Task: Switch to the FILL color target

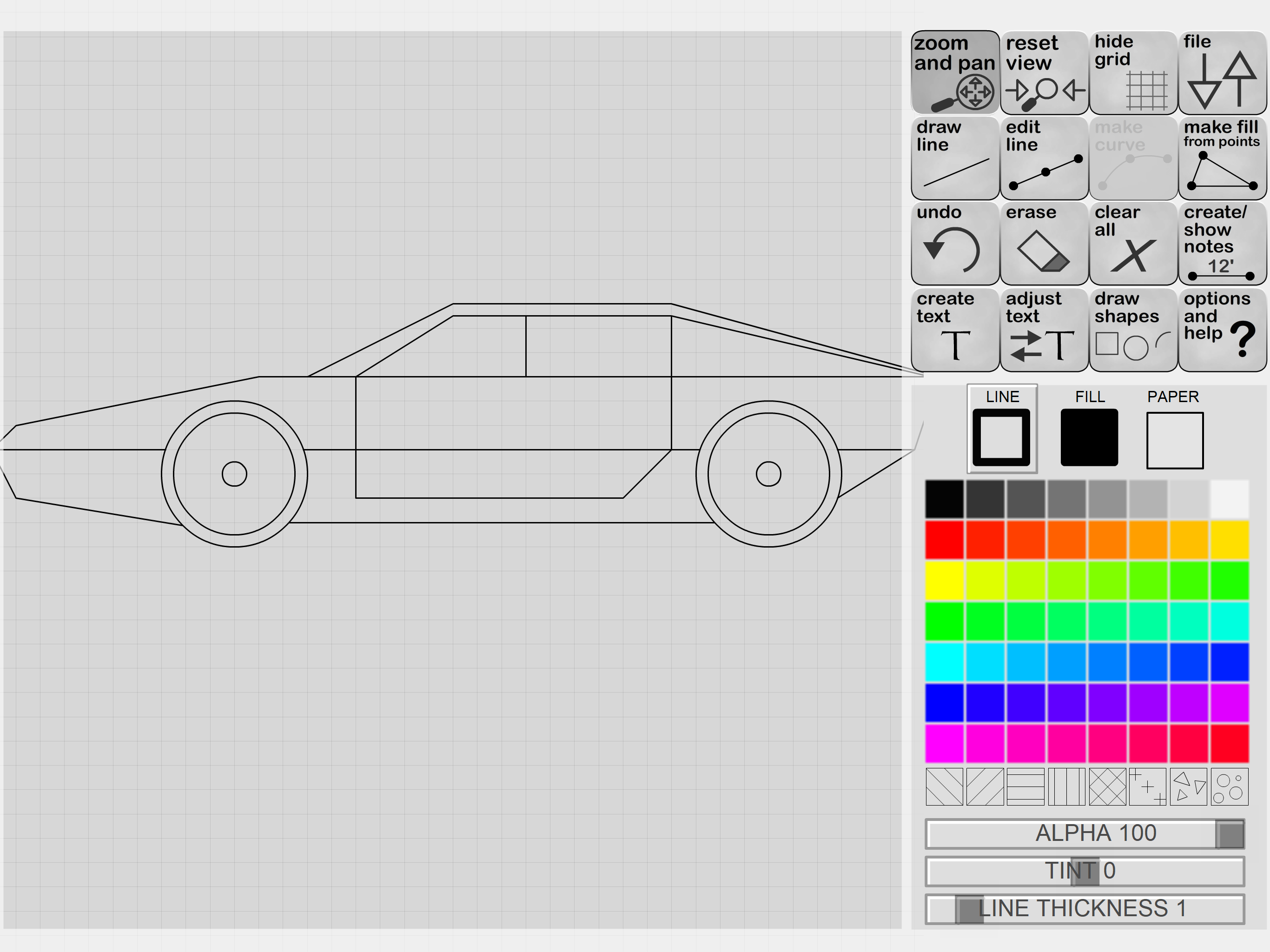Action: [1089, 437]
